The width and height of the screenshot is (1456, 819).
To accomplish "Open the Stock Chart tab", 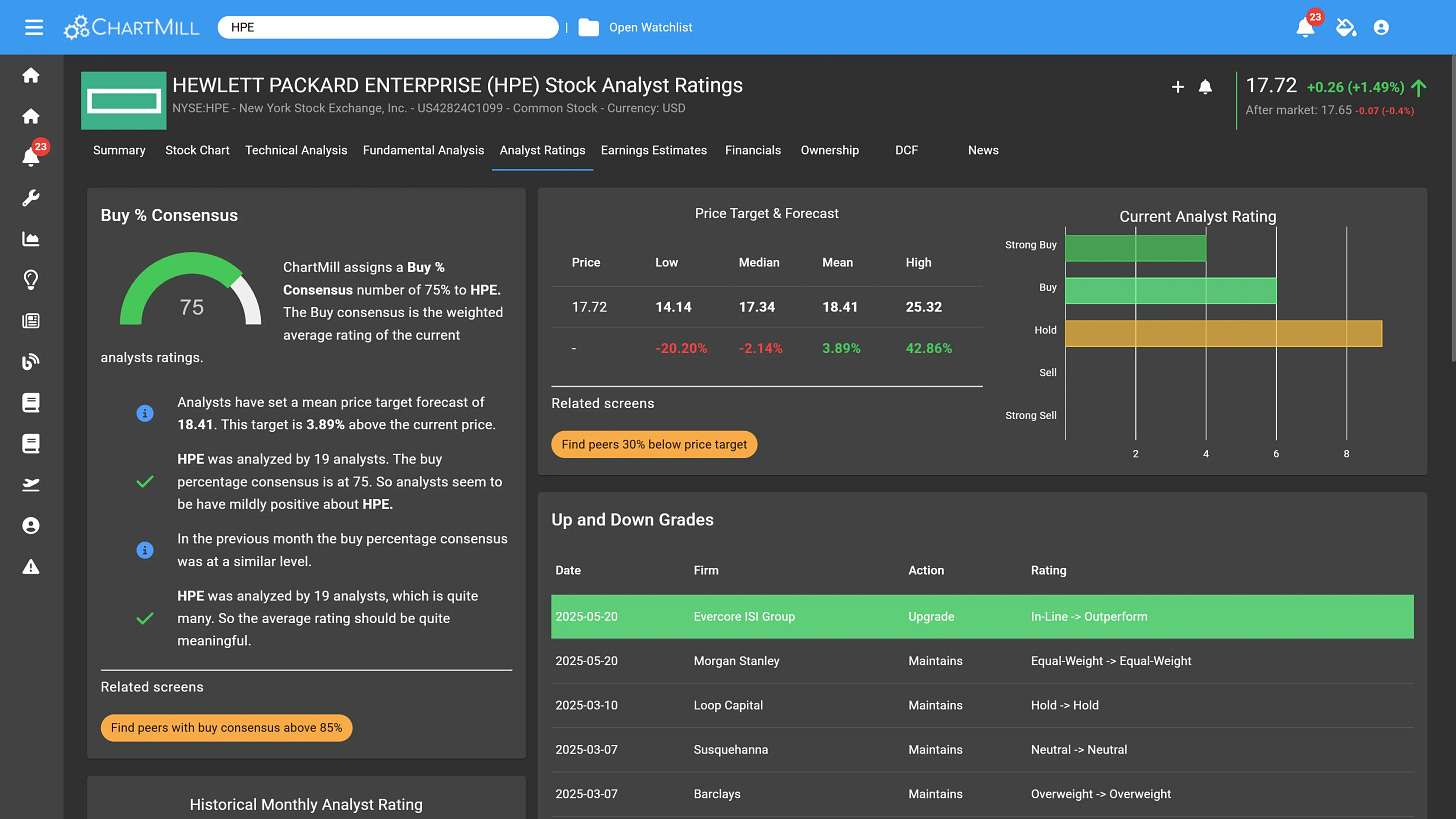I will pyautogui.click(x=197, y=150).
